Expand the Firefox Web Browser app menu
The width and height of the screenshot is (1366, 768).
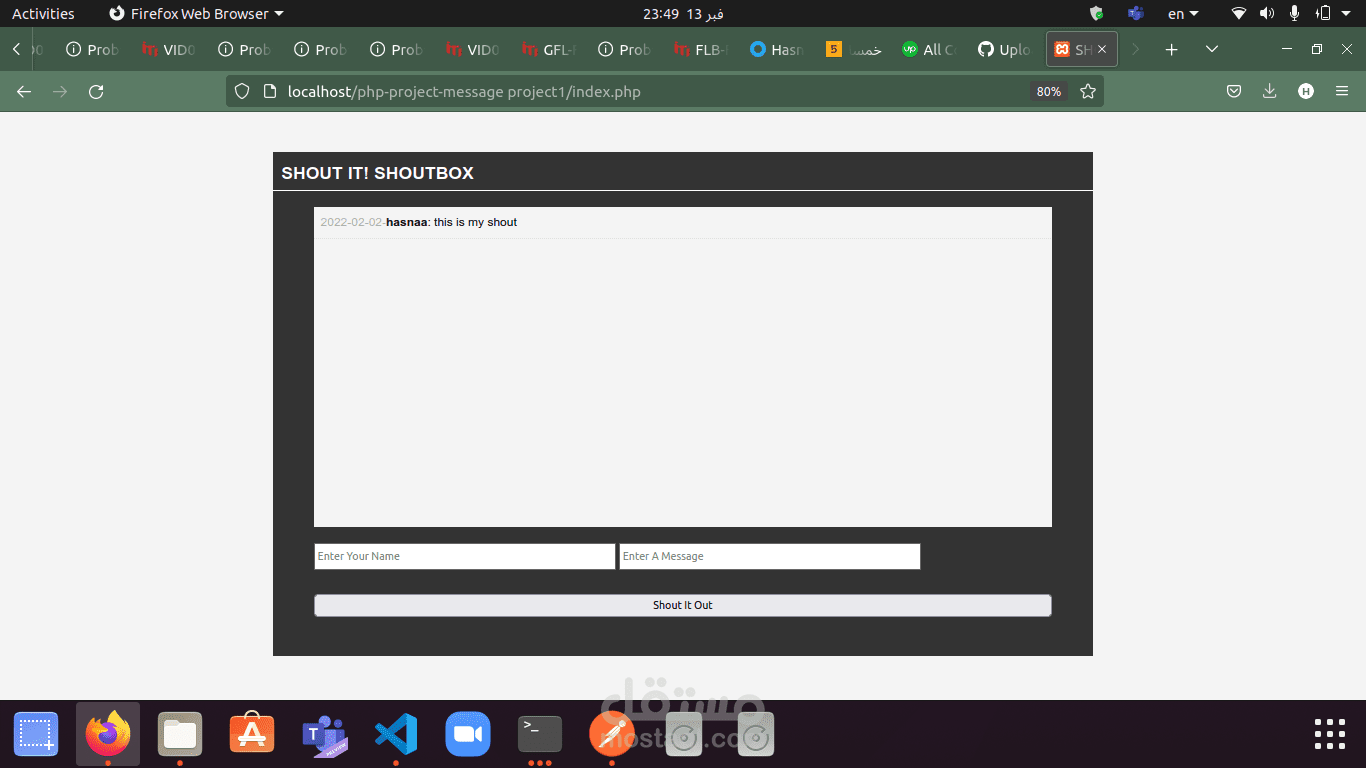pyautogui.click(x=196, y=14)
